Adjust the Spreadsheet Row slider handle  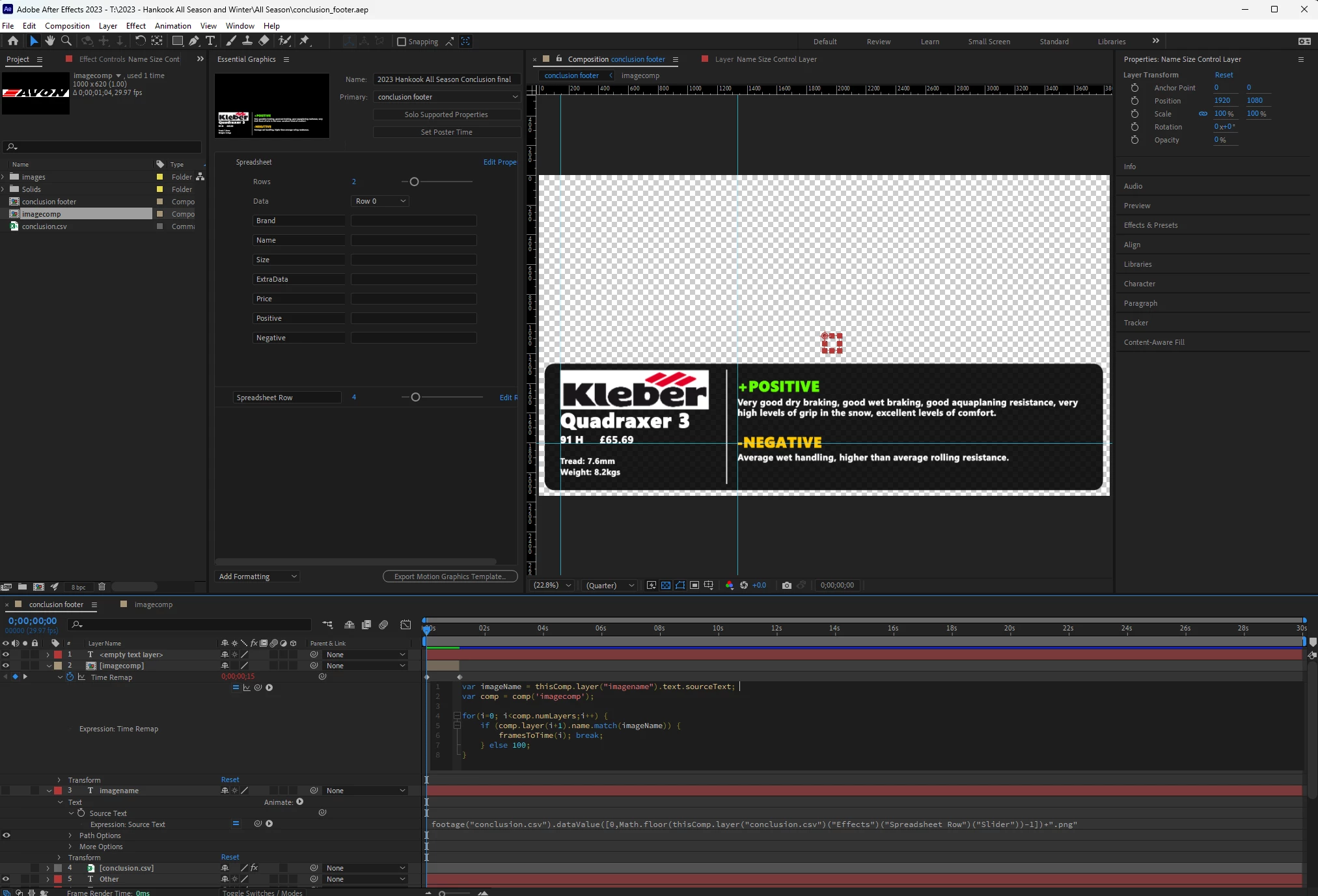[415, 397]
